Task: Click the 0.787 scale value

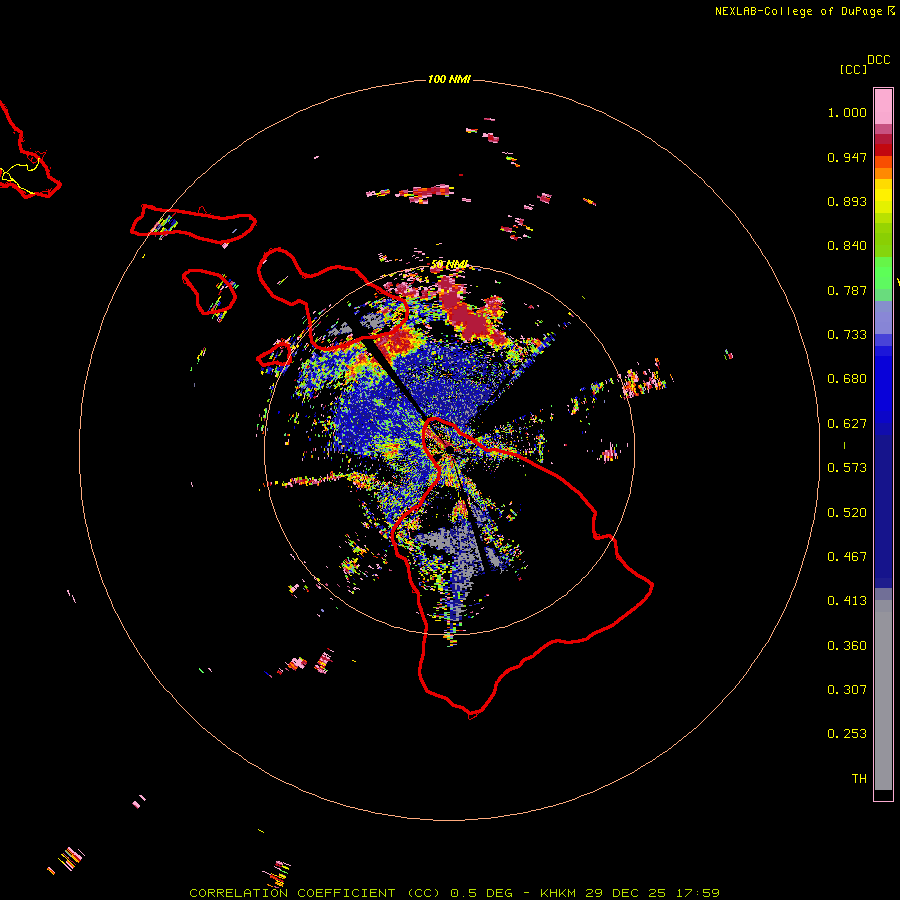Action: click(x=847, y=290)
